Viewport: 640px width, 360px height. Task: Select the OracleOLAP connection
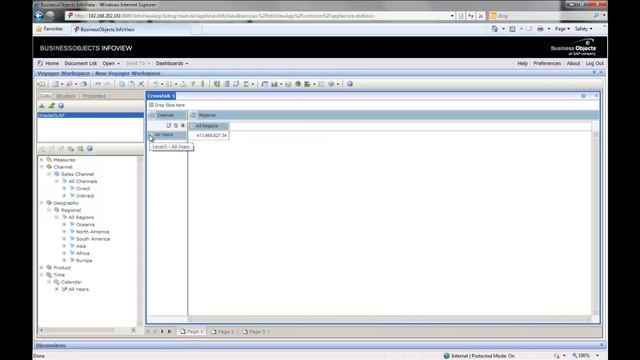90,116
